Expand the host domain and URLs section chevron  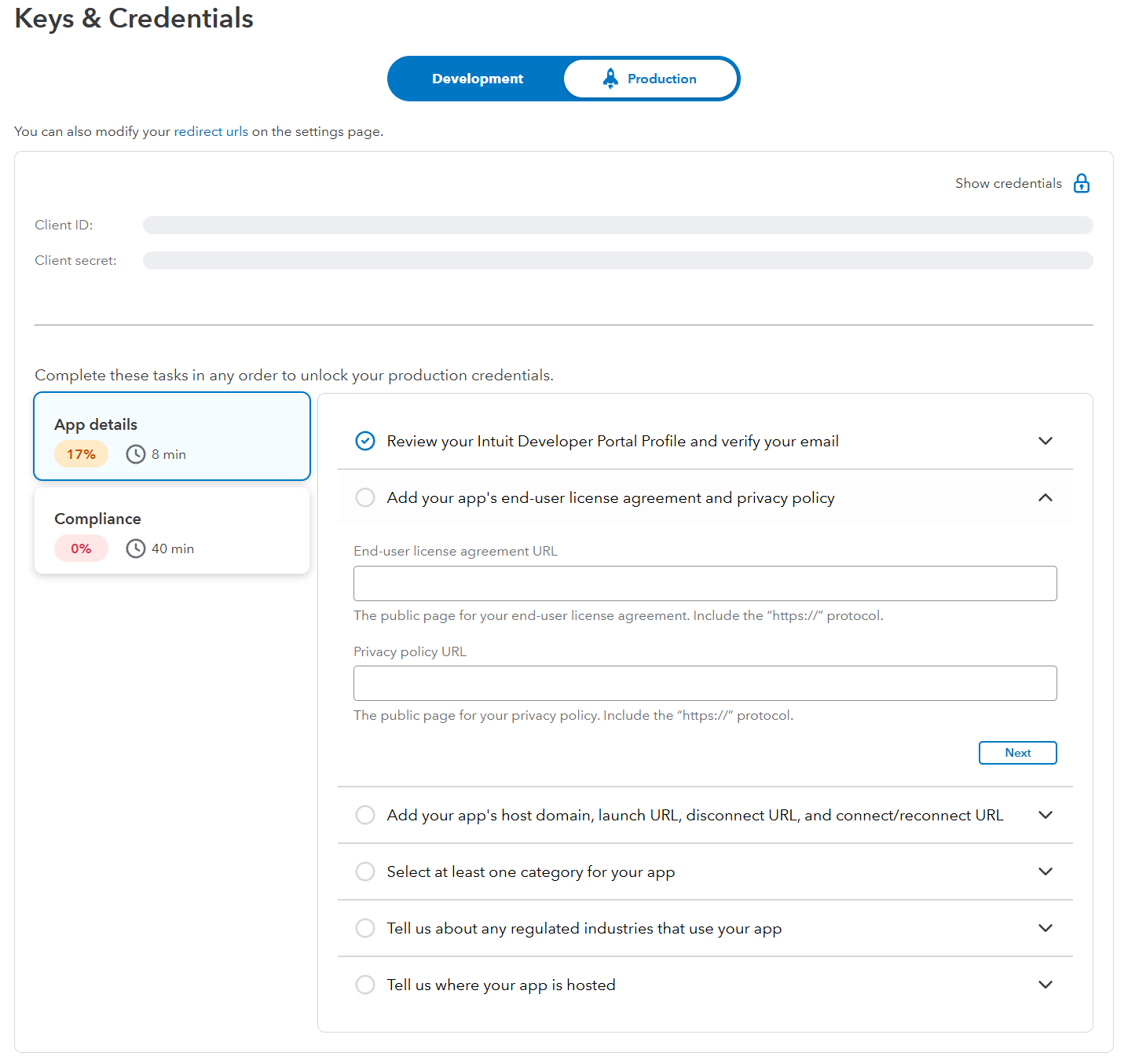1045,815
